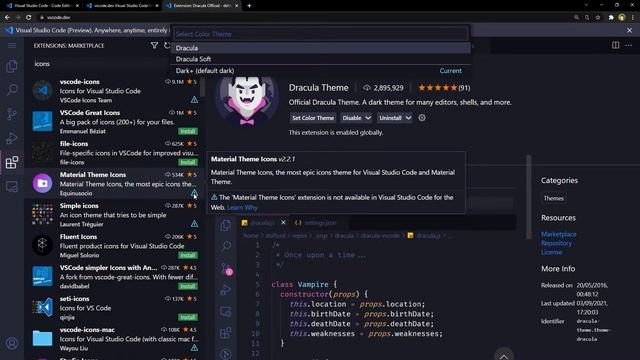Click the Uninstall button
This screenshot has width=640, height=360.
(390, 118)
